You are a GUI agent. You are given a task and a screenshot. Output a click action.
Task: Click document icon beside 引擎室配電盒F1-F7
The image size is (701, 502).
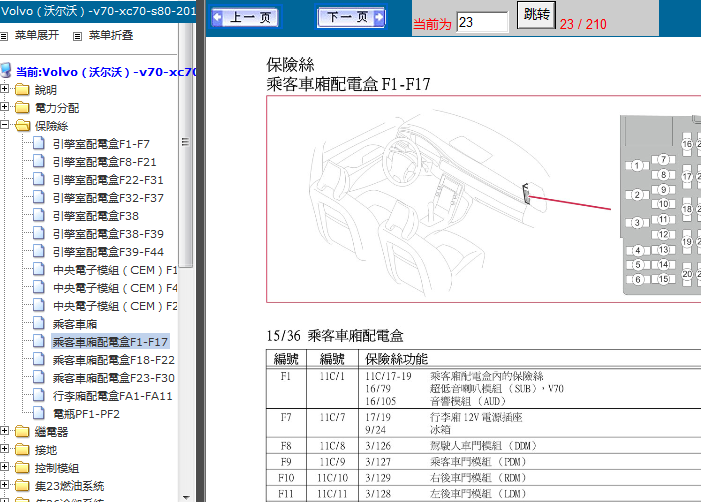pos(39,143)
